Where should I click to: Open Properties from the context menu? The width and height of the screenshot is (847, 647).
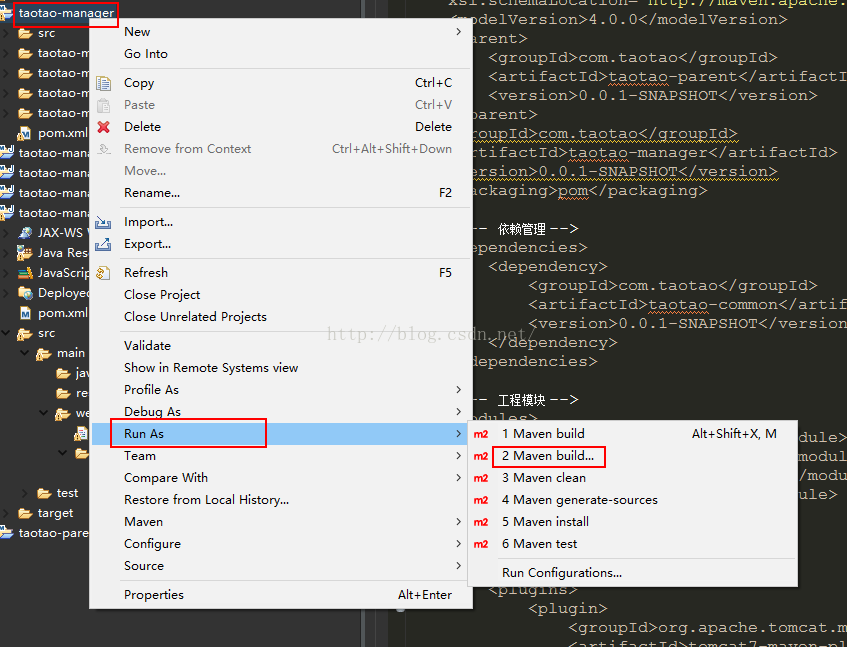pos(281,595)
